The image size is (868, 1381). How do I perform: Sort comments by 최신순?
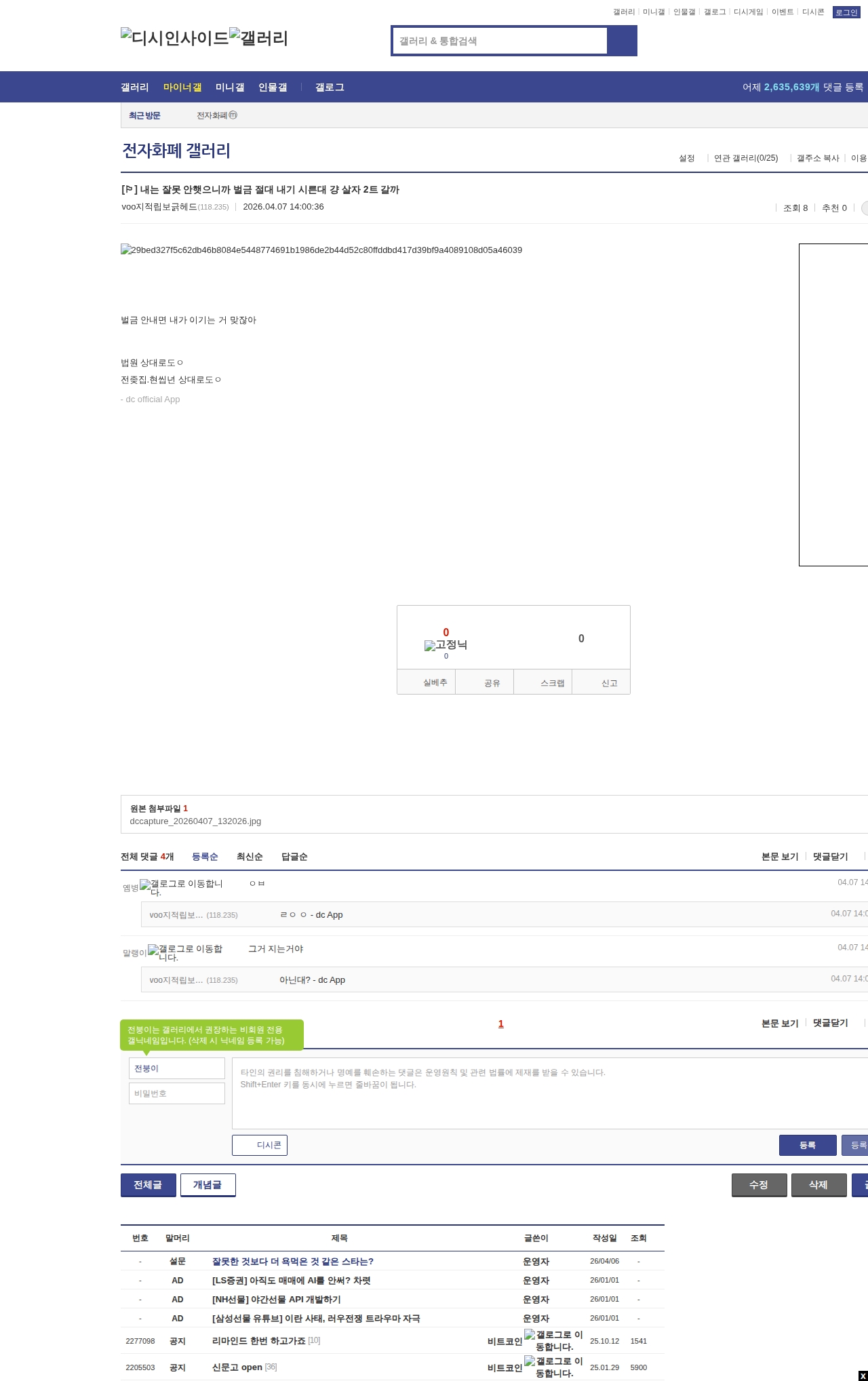click(250, 857)
